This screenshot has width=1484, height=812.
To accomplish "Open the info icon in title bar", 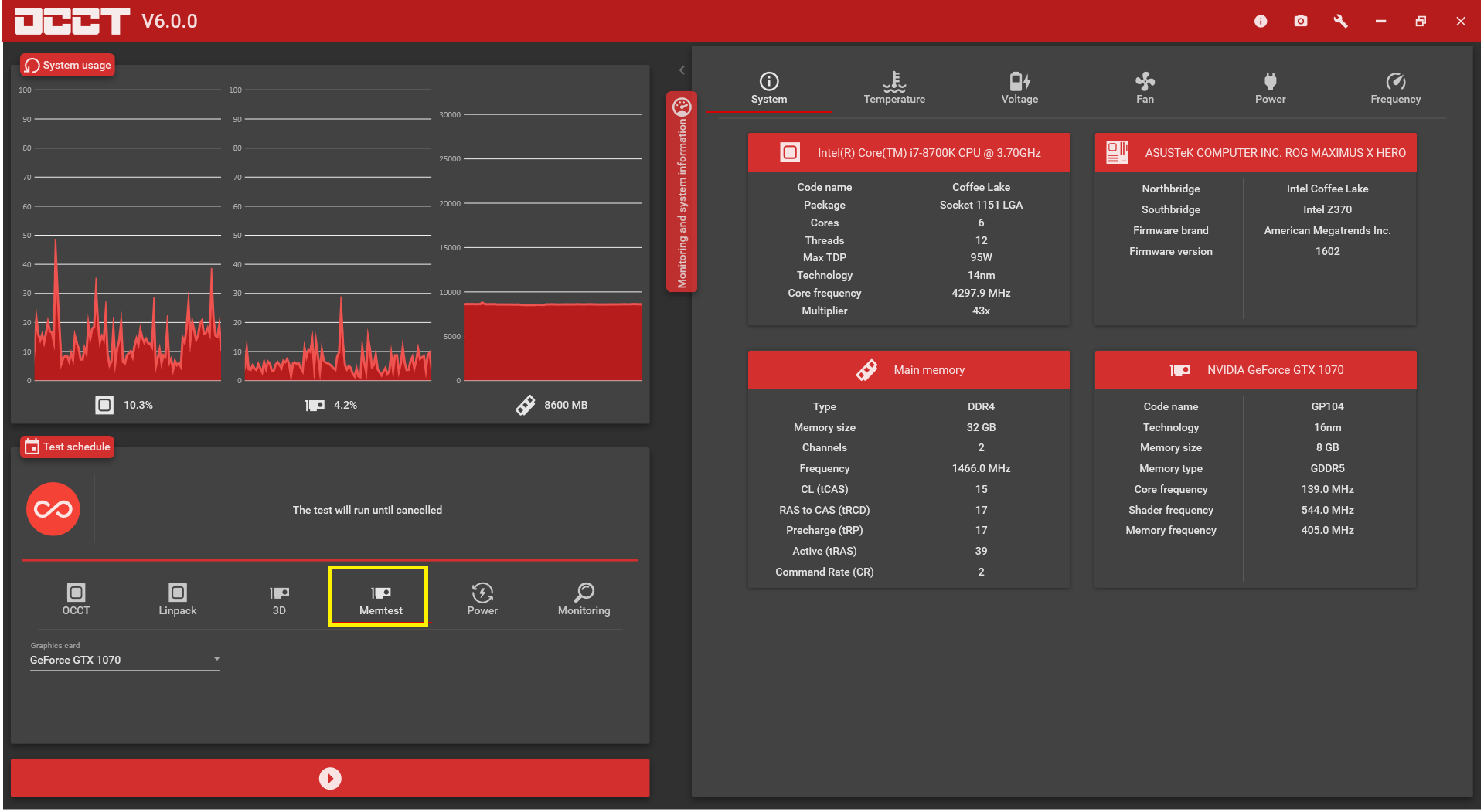I will pyautogui.click(x=1261, y=22).
